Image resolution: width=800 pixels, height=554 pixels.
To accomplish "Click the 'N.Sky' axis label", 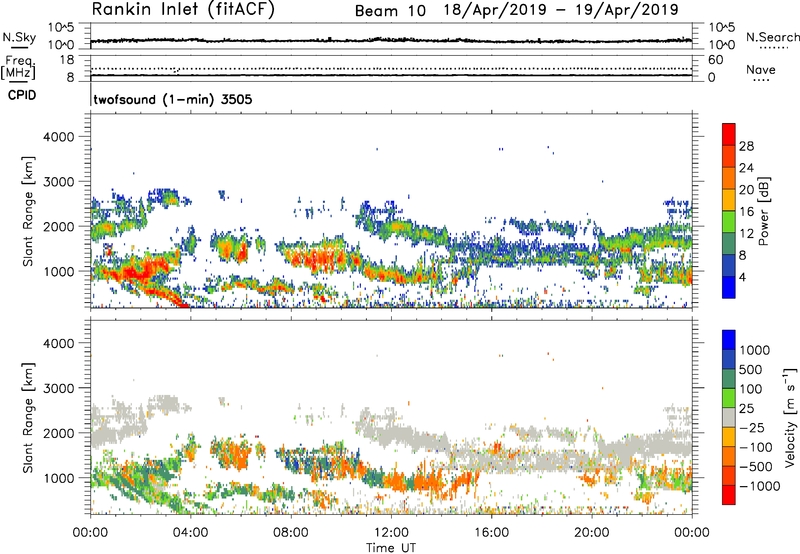I will (19, 38).
